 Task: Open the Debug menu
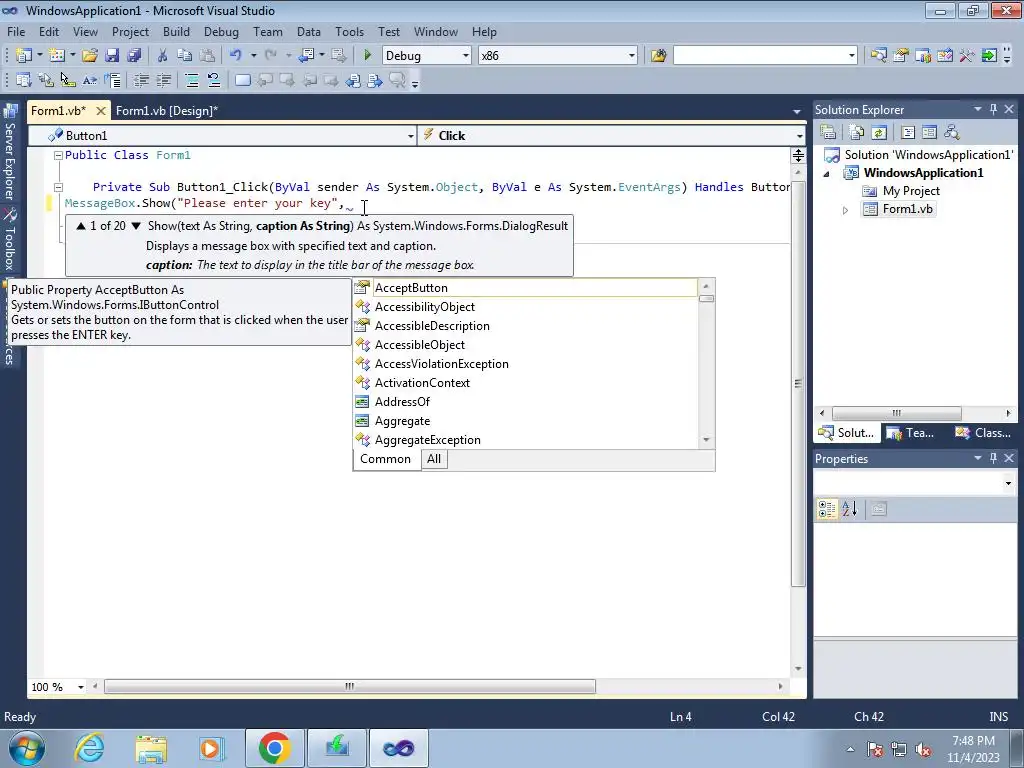click(221, 31)
